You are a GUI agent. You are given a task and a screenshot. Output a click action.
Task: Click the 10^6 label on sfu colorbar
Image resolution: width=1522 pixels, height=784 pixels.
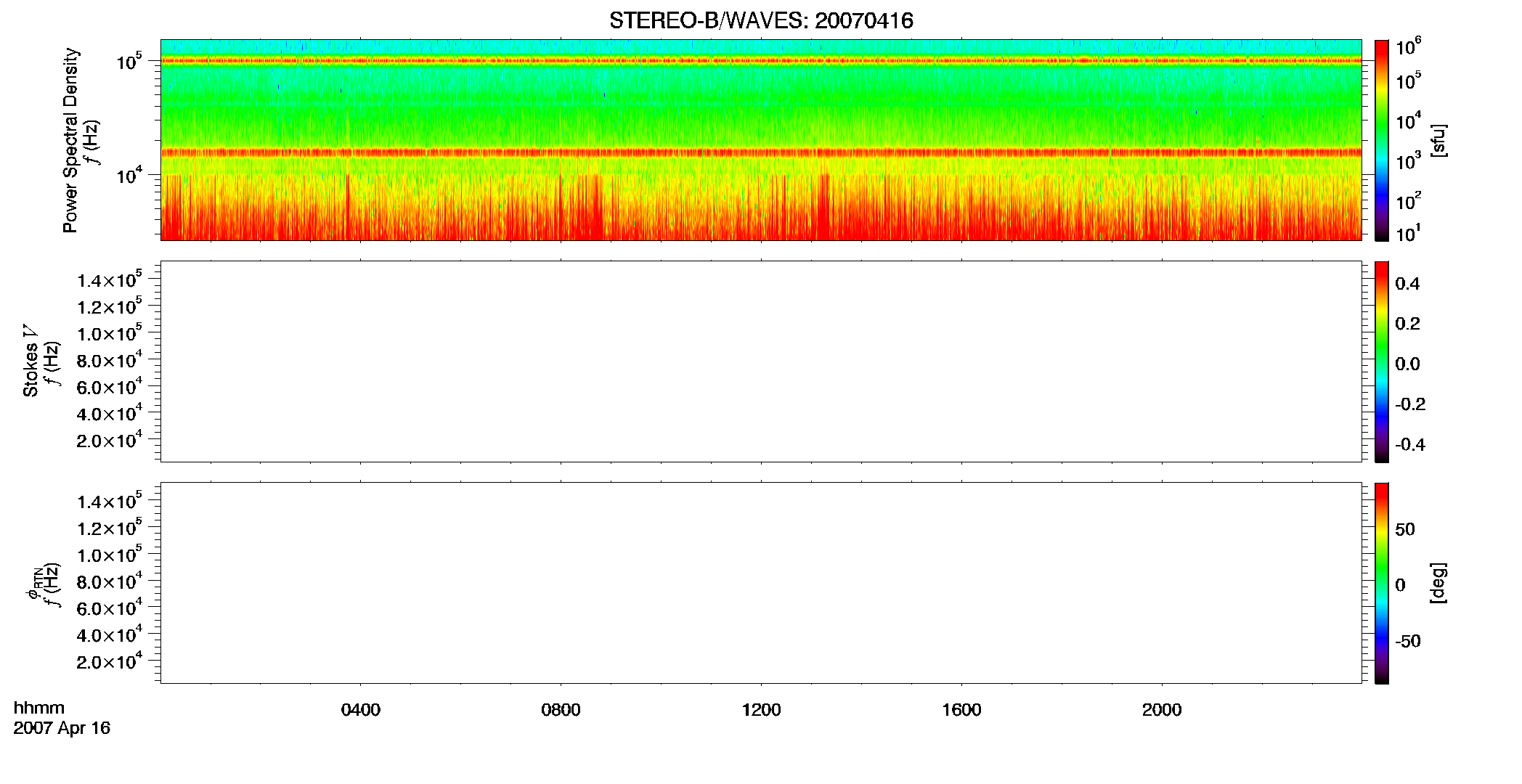click(1408, 48)
